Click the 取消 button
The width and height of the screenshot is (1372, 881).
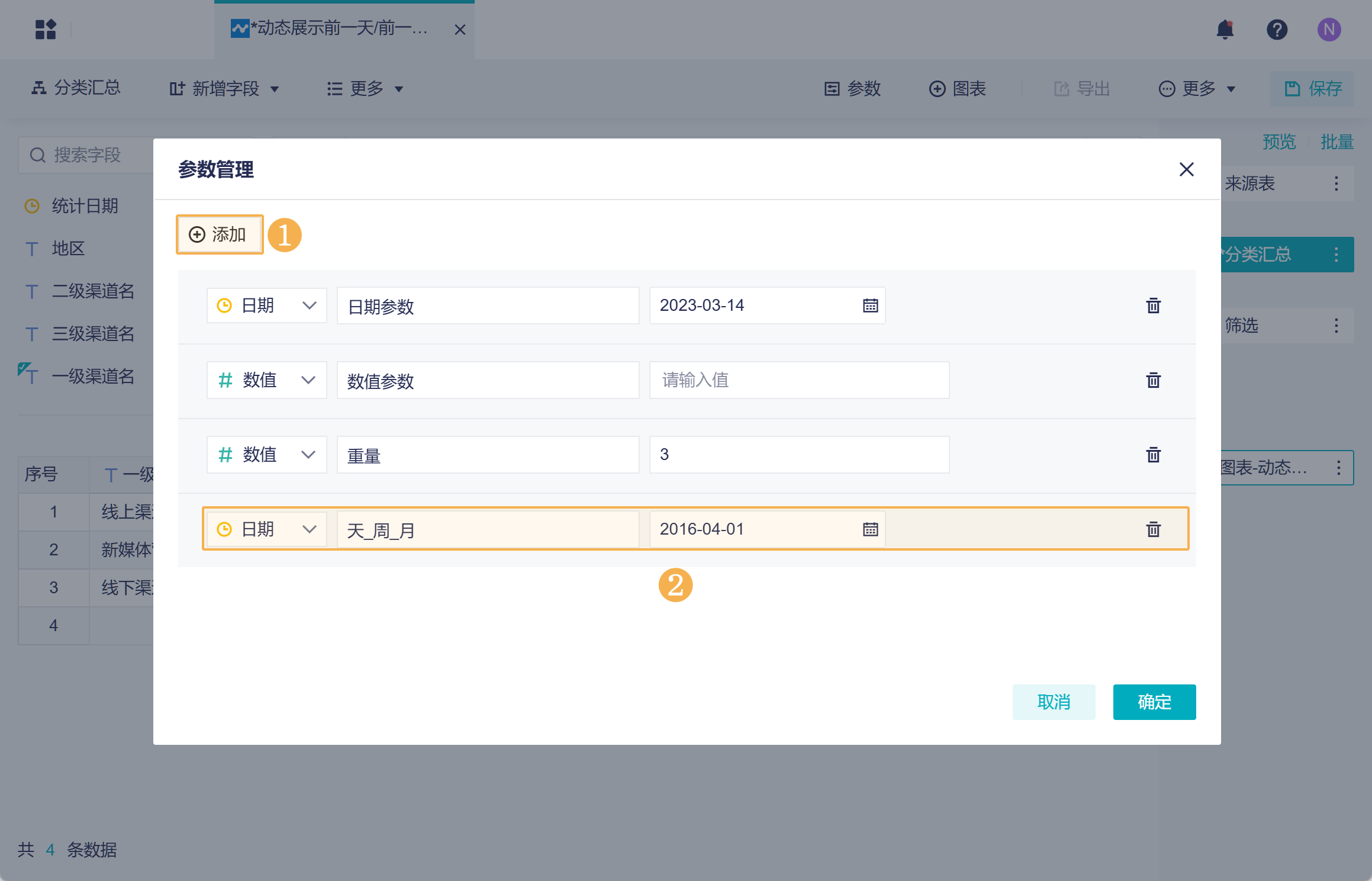coord(1053,702)
